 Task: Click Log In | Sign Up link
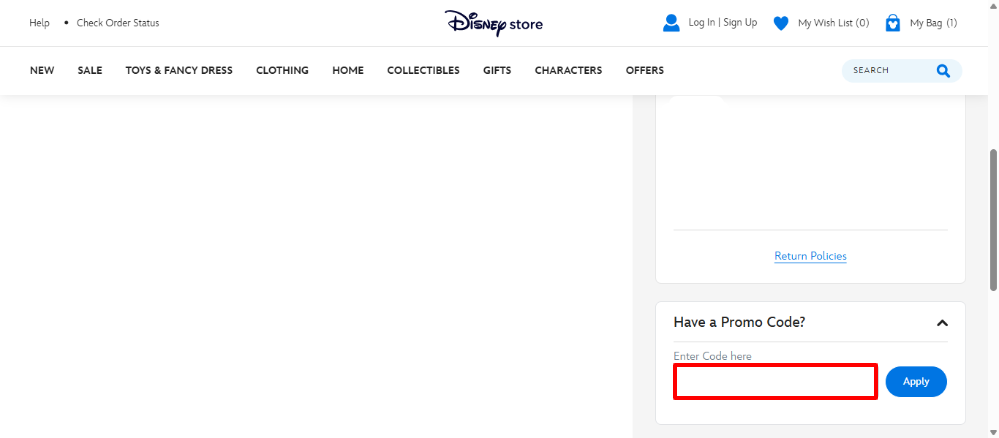pyautogui.click(x=722, y=23)
